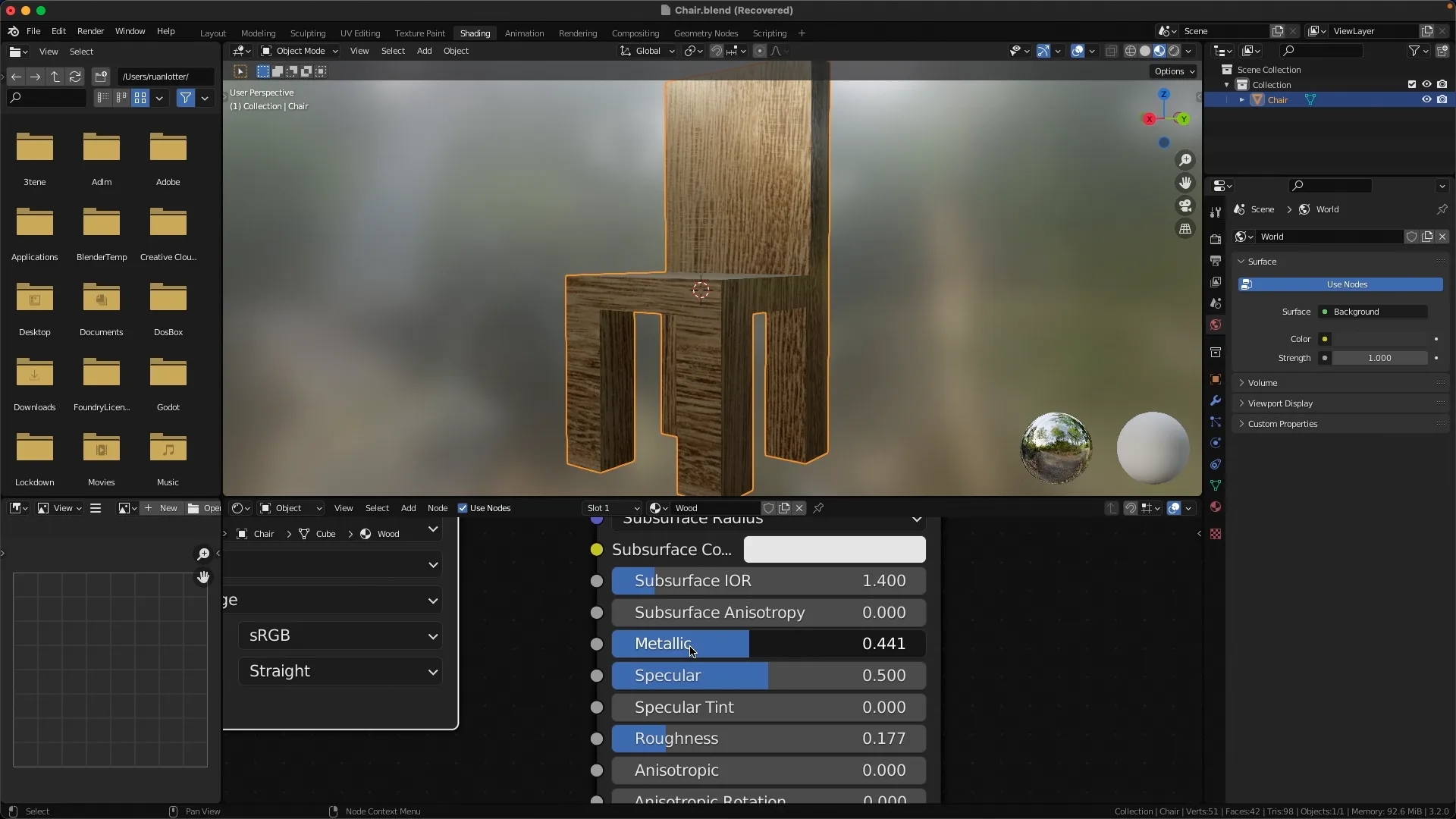Select the World properties tab
The height and width of the screenshot is (819, 1456).
click(1216, 325)
